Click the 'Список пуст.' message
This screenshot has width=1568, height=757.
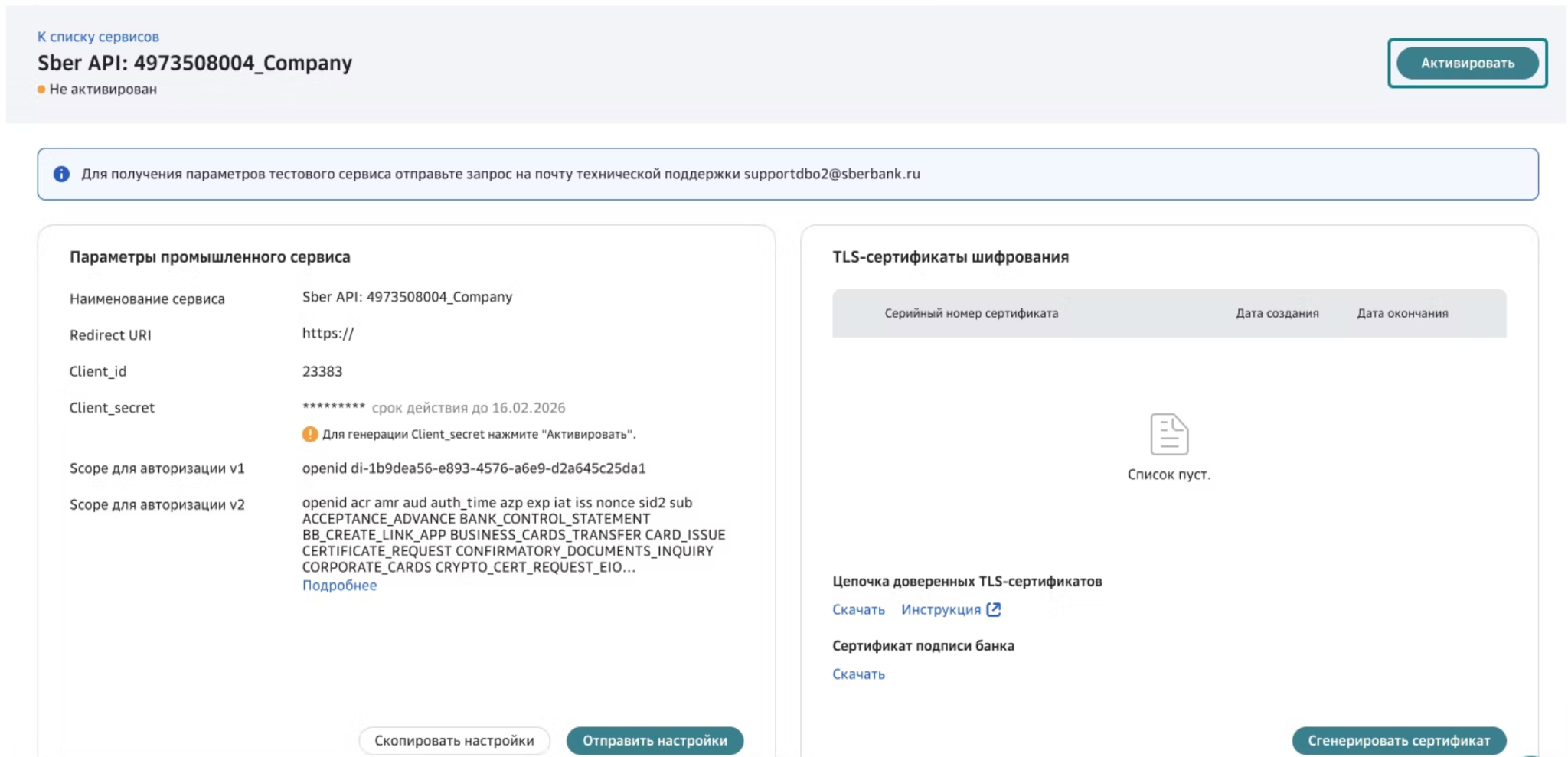click(1169, 475)
